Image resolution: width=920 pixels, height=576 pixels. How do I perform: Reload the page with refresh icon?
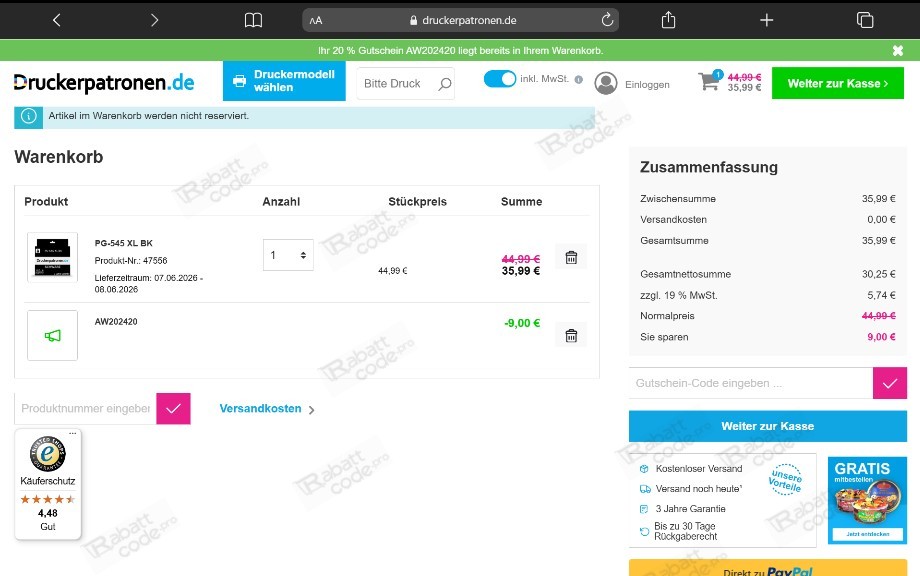607,20
